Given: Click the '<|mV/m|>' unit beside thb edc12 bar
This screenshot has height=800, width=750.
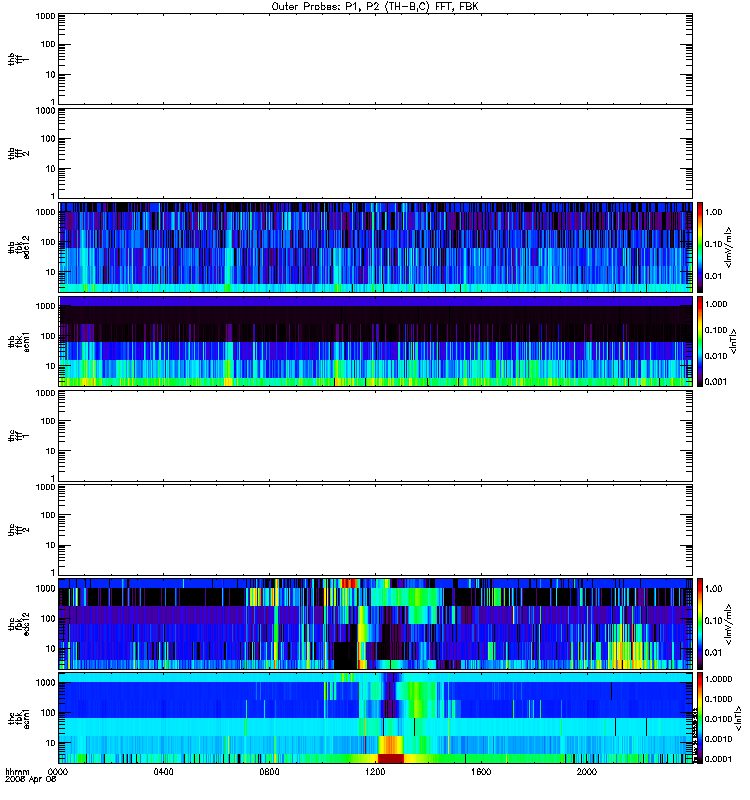Looking at the screenshot, I should [730, 247].
